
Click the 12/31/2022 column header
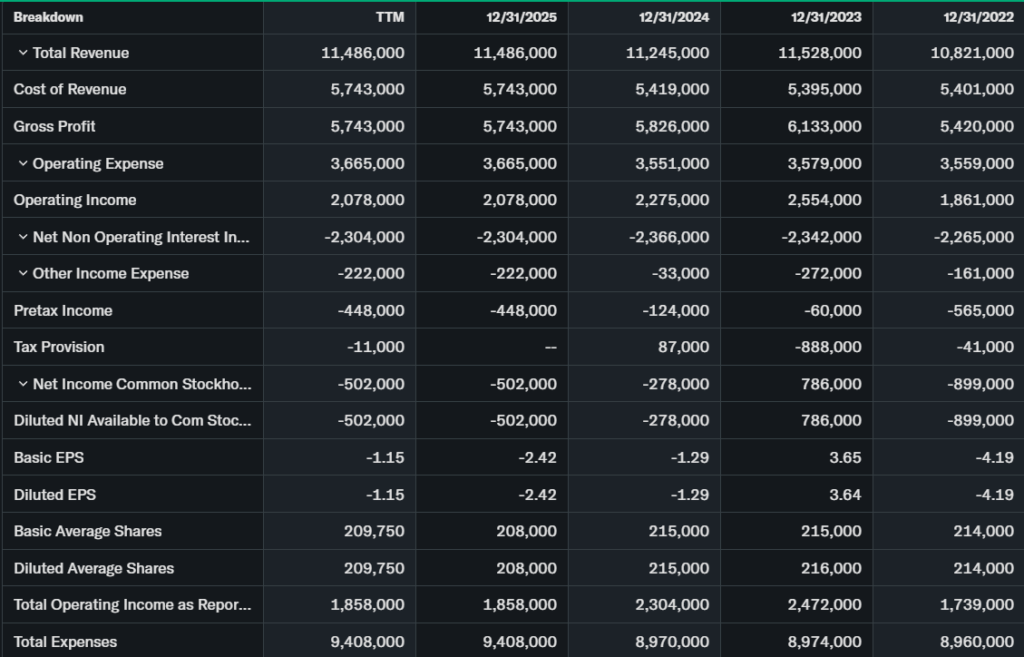click(978, 17)
